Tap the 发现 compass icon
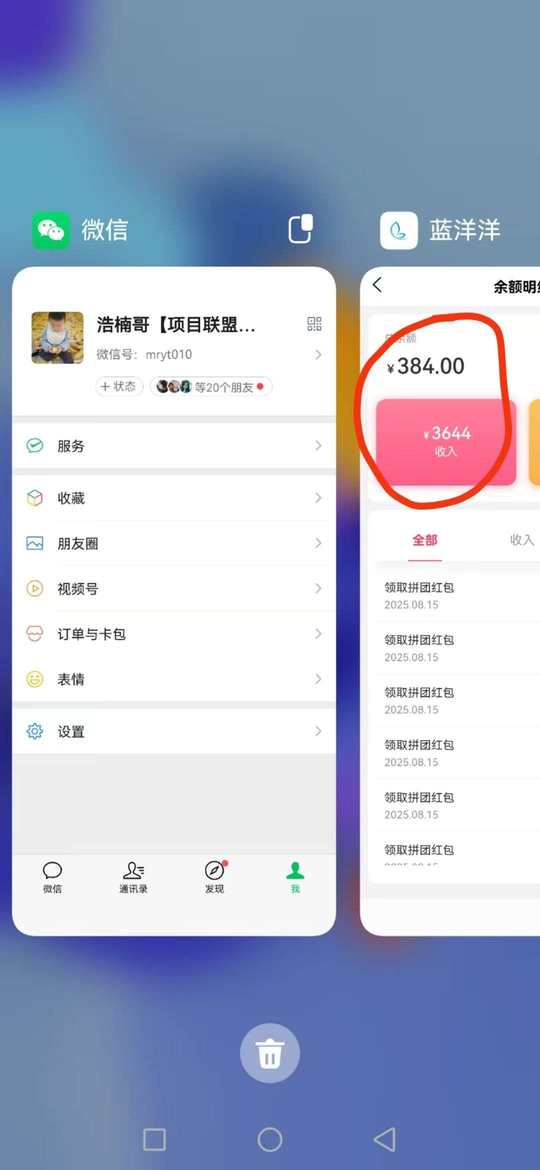The width and height of the screenshot is (540, 1170). [x=214, y=870]
